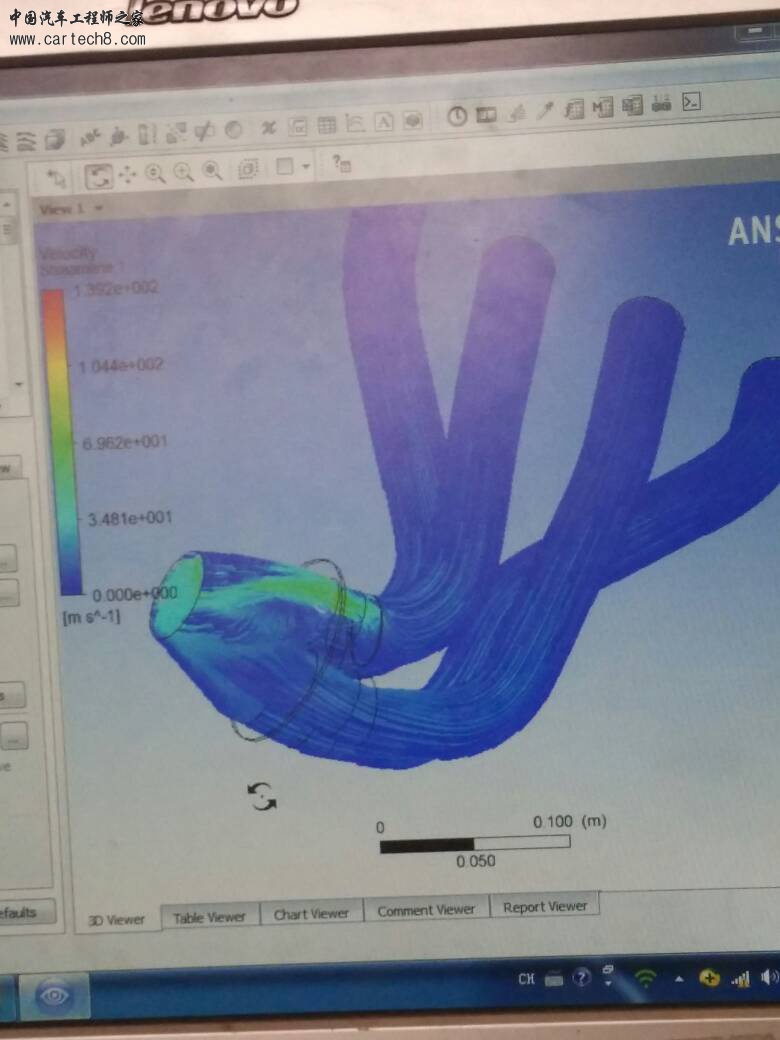Show hidden tray icons arrow
The height and width of the screenshot is (1040, 780).
(x=679, y=978)
